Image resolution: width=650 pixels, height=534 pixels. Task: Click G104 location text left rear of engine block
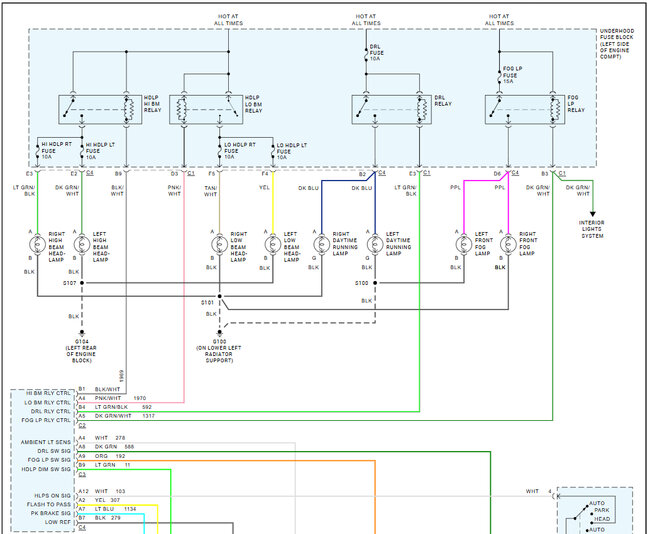tap(81, 354)
